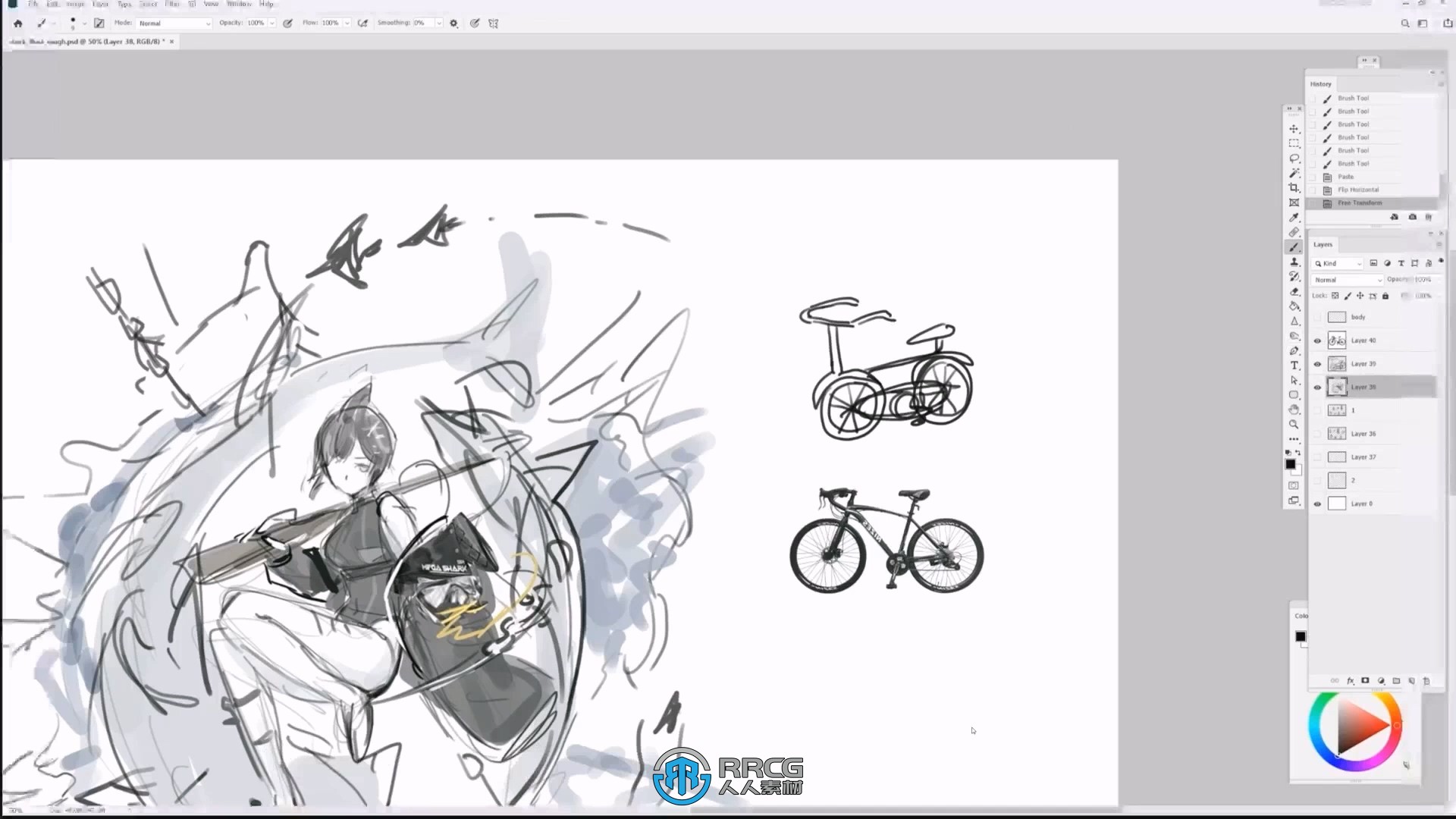
Task: Hide Layer 38
Action: pyautogui.click(x=1317, y=388)
